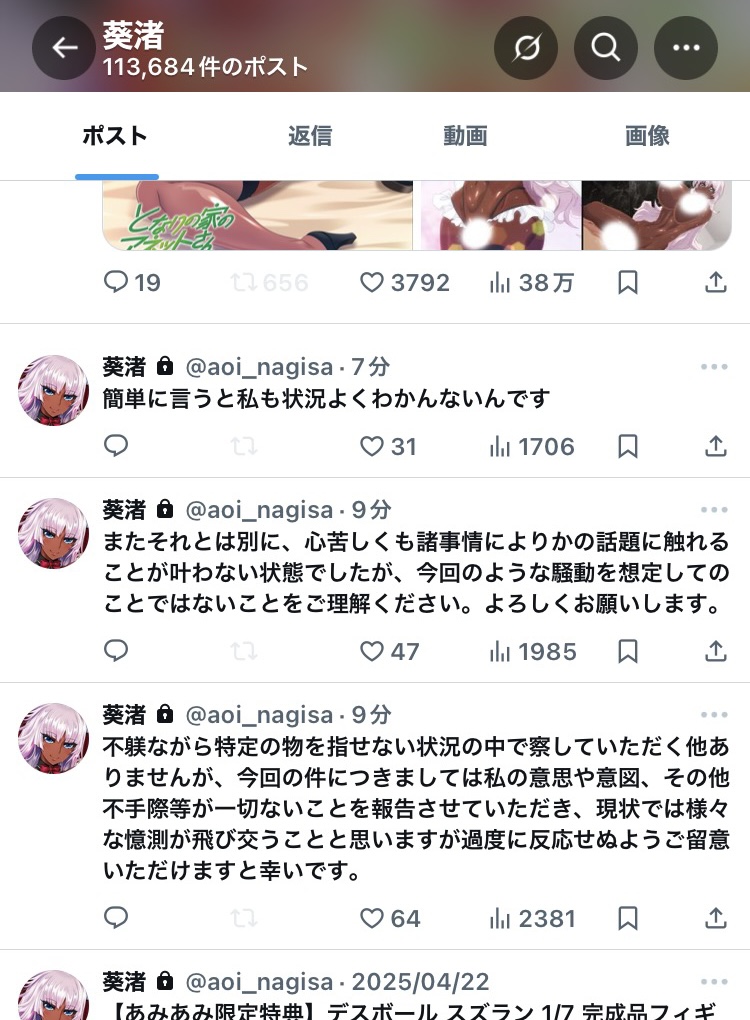The height and width of the screenshot is (1020, 750).
Task: Tap the back arrow button
Action: pos(64,47)
